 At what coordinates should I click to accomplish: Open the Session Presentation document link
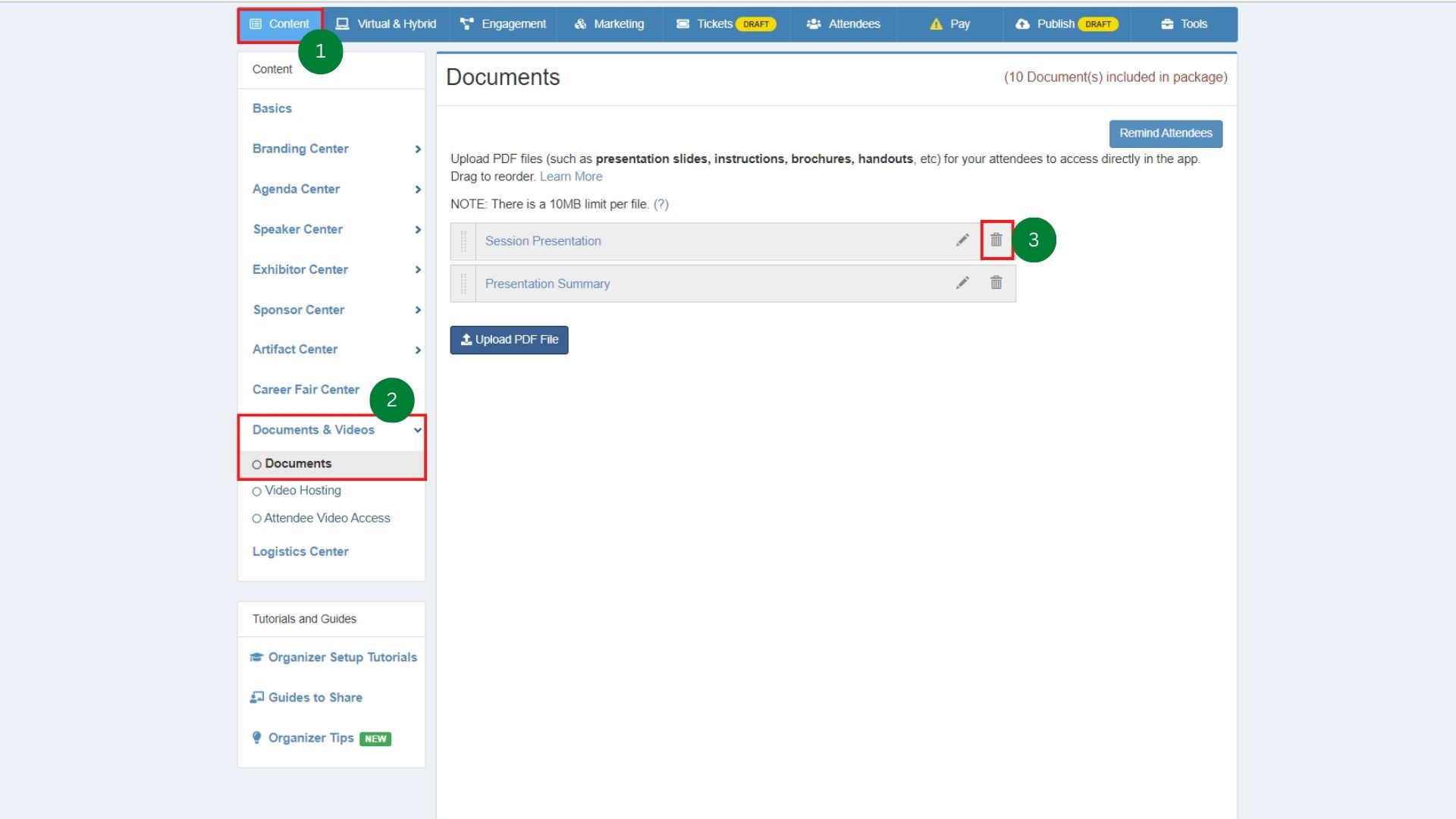[543, 241]
